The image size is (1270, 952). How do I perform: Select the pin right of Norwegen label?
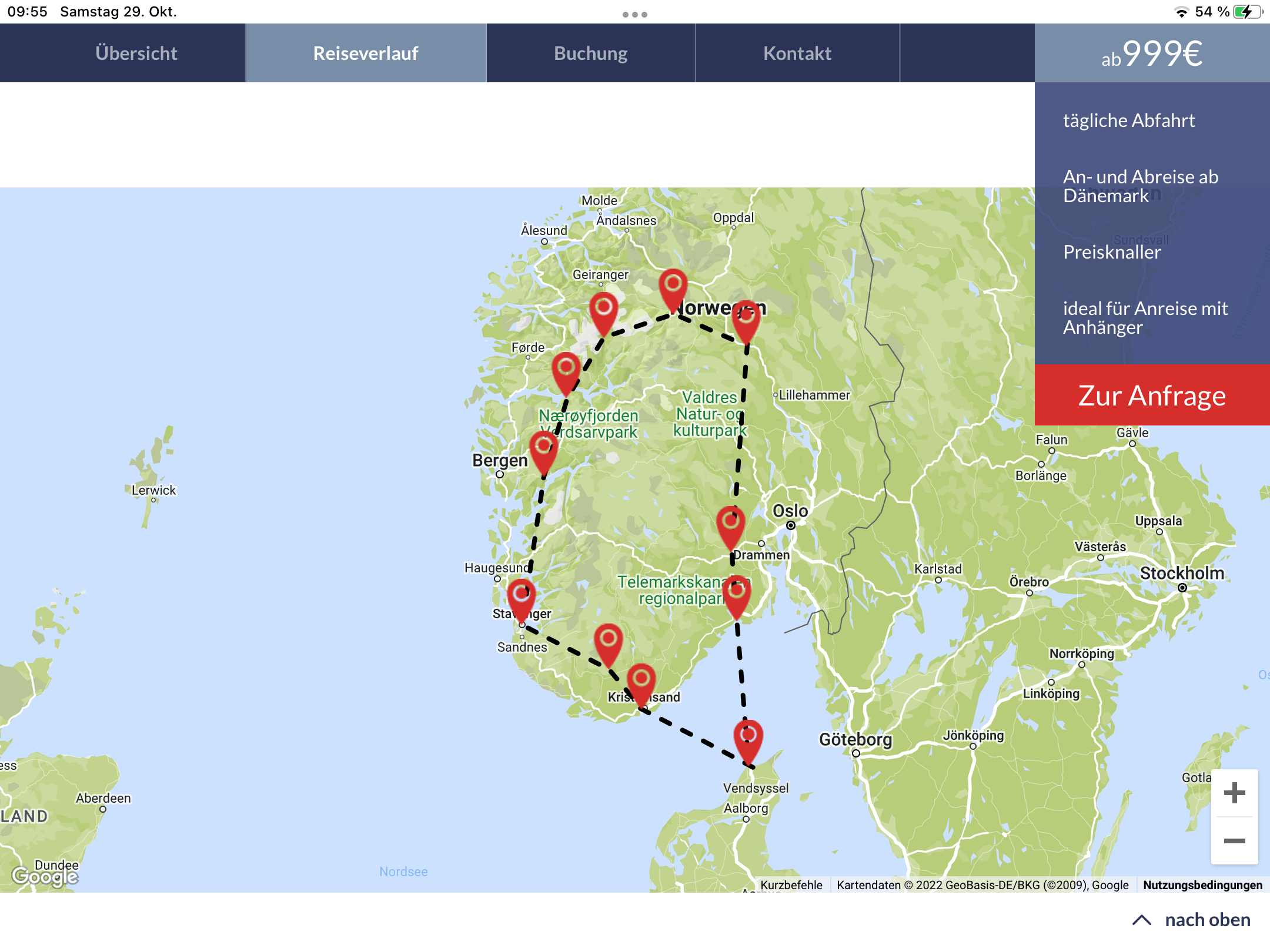click(746, 322)
